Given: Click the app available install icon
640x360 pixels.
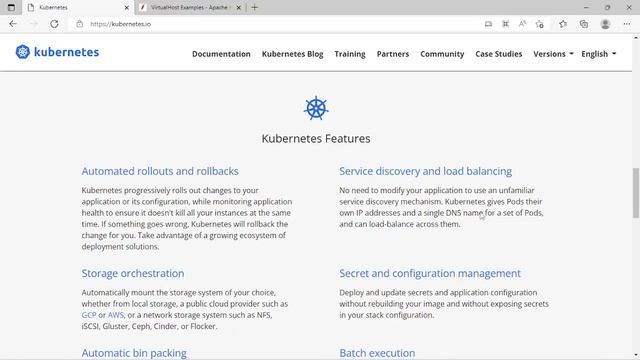Looking at the screenshot, I should pos(488,24).
